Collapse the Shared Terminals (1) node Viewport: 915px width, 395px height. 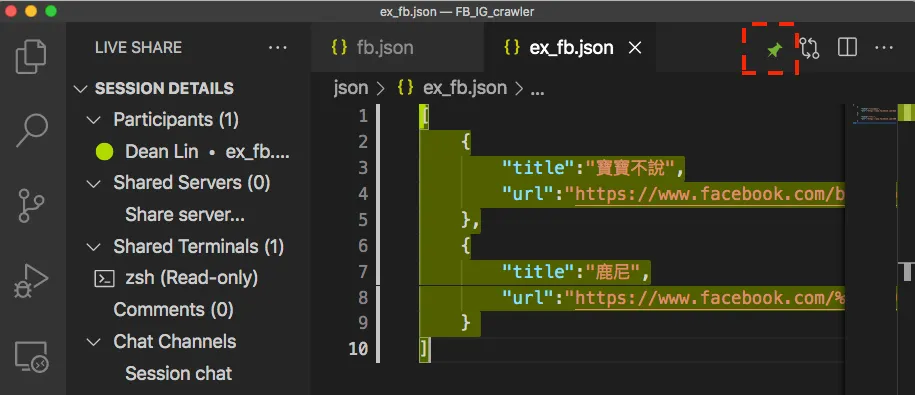click(93, 247)
